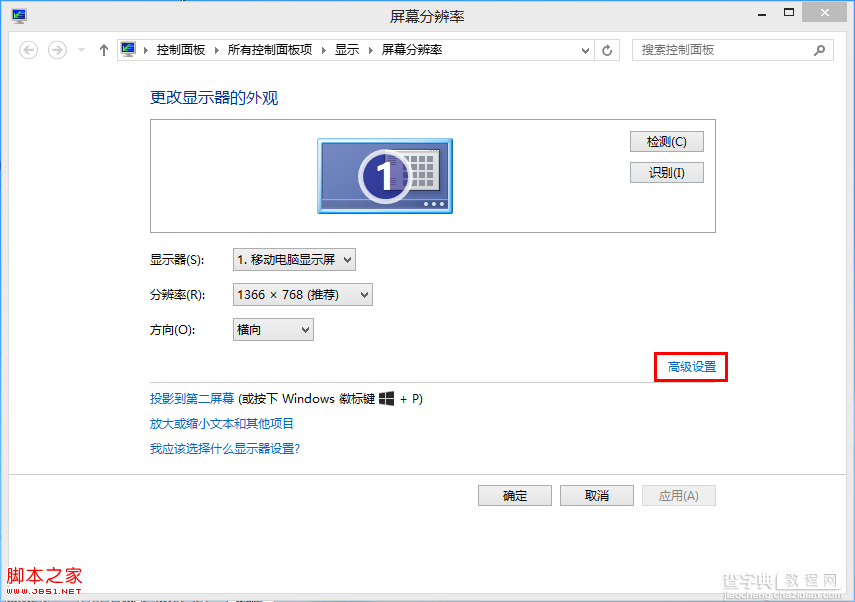Maximize the 屏幕分辨率 window
The width and height of the screenshot is (855, 602).
tap(788, 13)
